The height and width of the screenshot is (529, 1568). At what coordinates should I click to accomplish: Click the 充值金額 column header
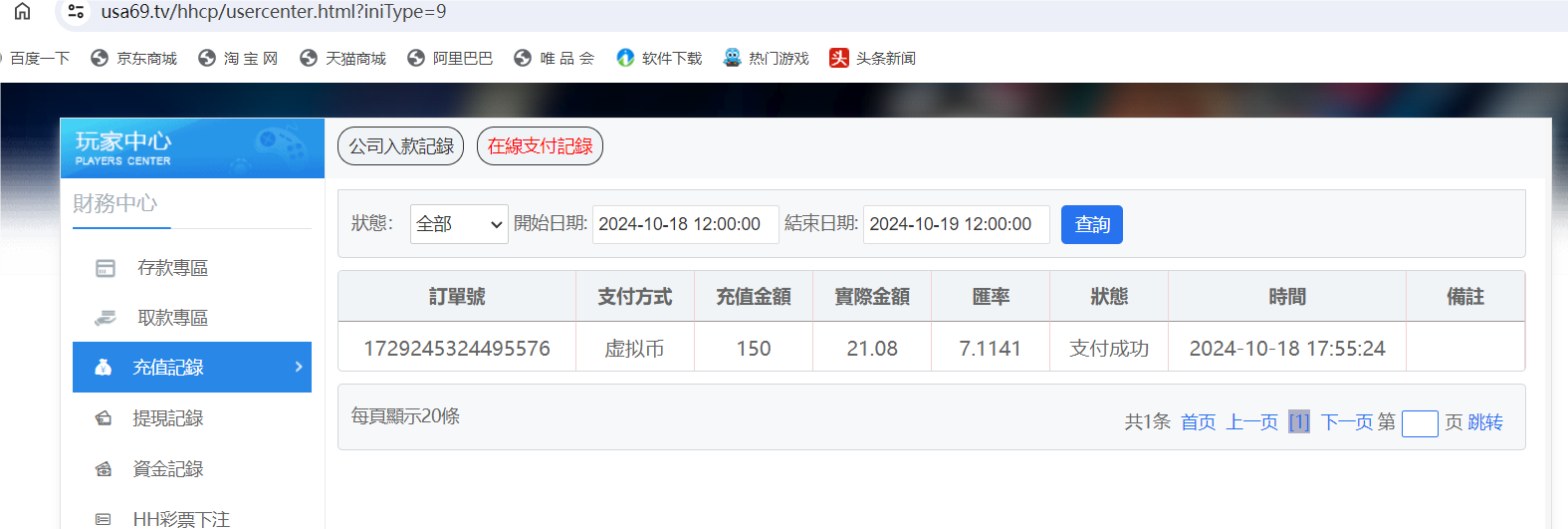(754, 297)
